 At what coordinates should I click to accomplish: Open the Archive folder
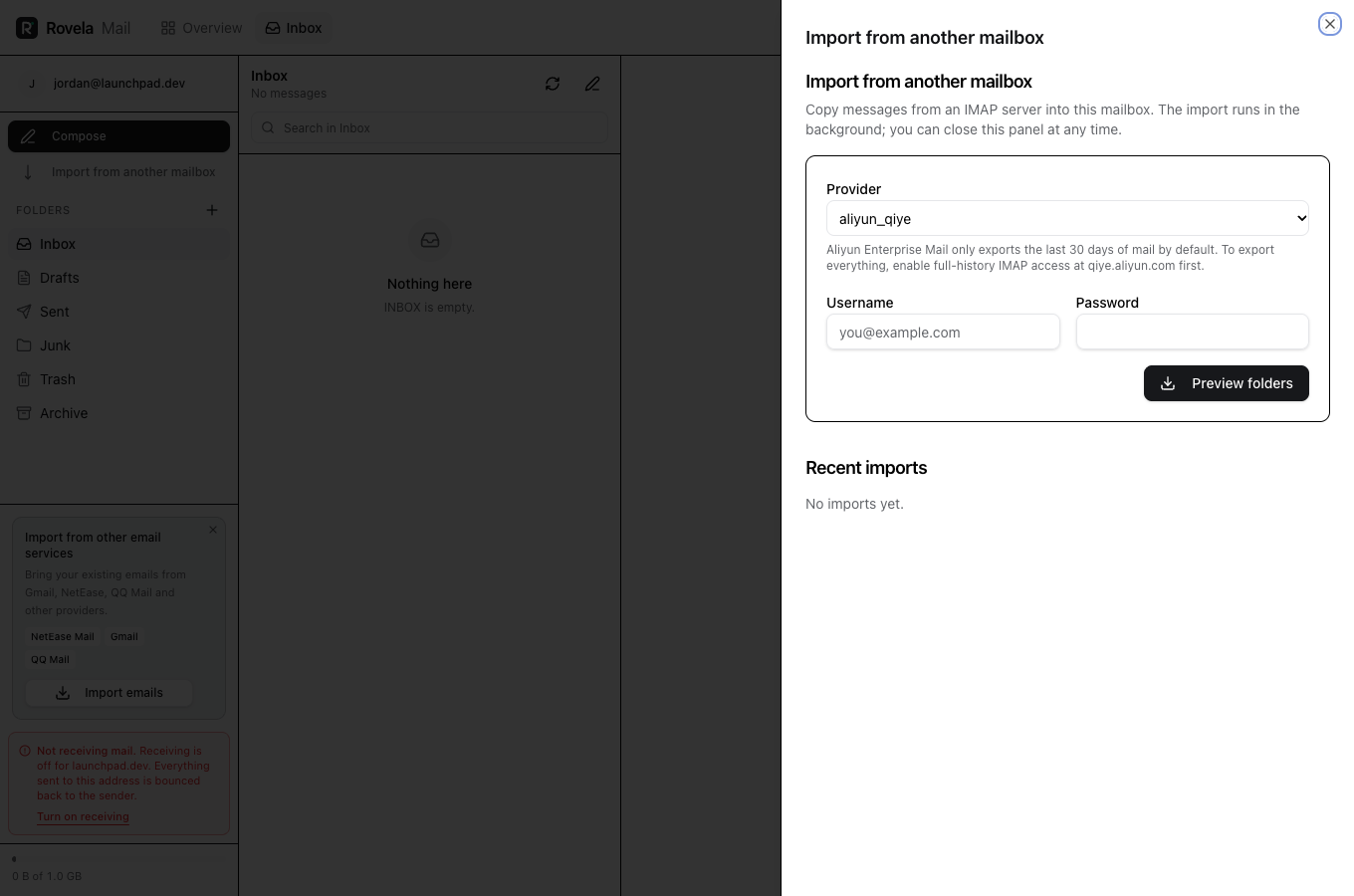pos(118,413)
